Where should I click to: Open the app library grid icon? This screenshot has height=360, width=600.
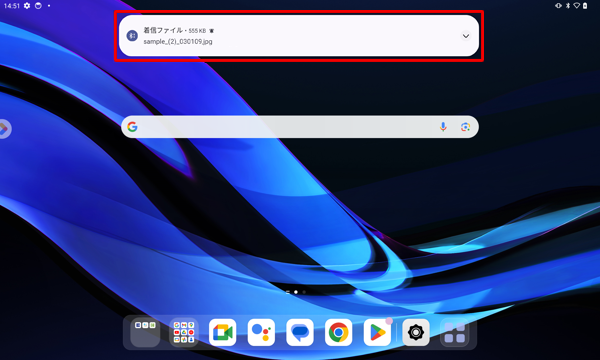[x=455, y=332]
